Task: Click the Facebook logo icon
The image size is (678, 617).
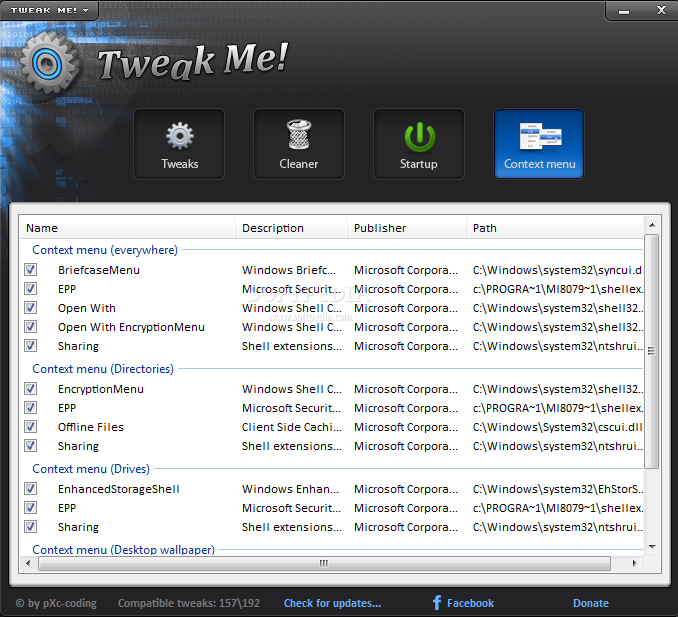Action: point(437,603)
